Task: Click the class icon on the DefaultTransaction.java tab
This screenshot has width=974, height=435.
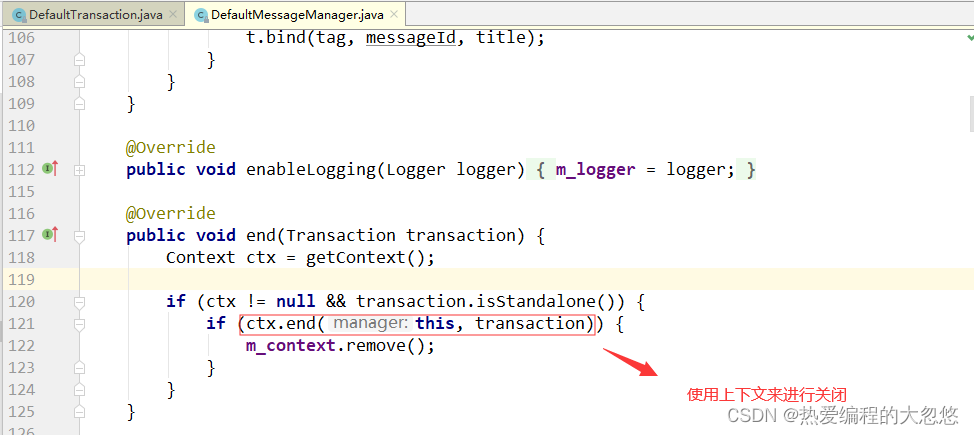Action: click(x=19, y=15)
